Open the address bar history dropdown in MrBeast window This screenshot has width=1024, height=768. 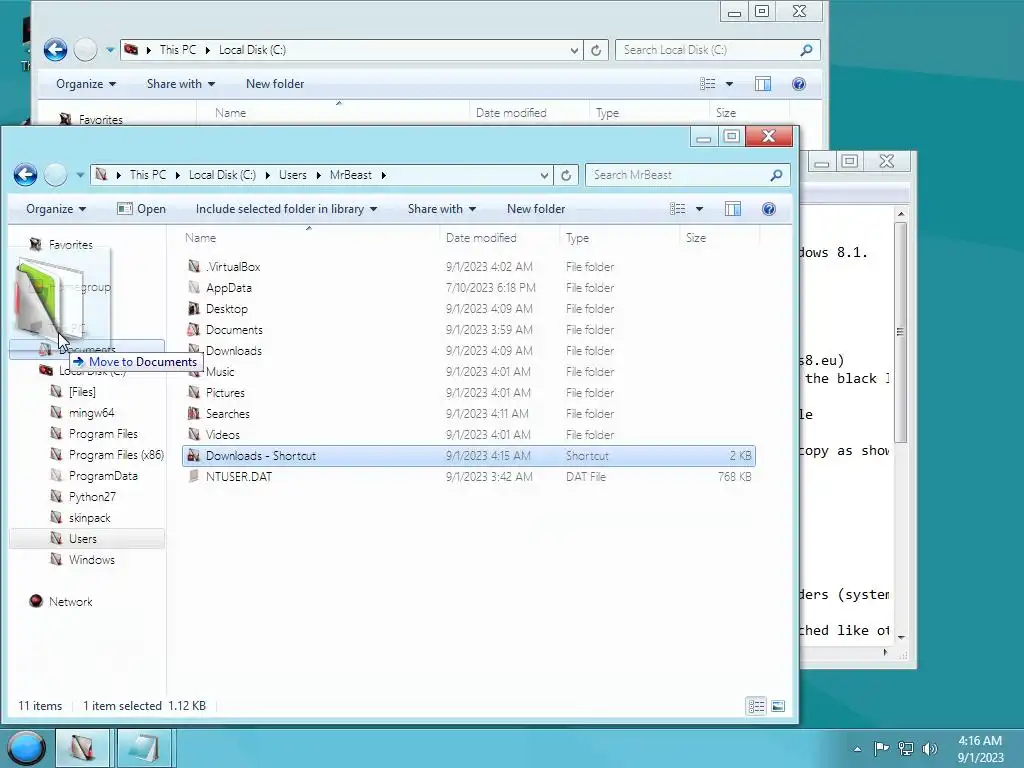(544, 175)
